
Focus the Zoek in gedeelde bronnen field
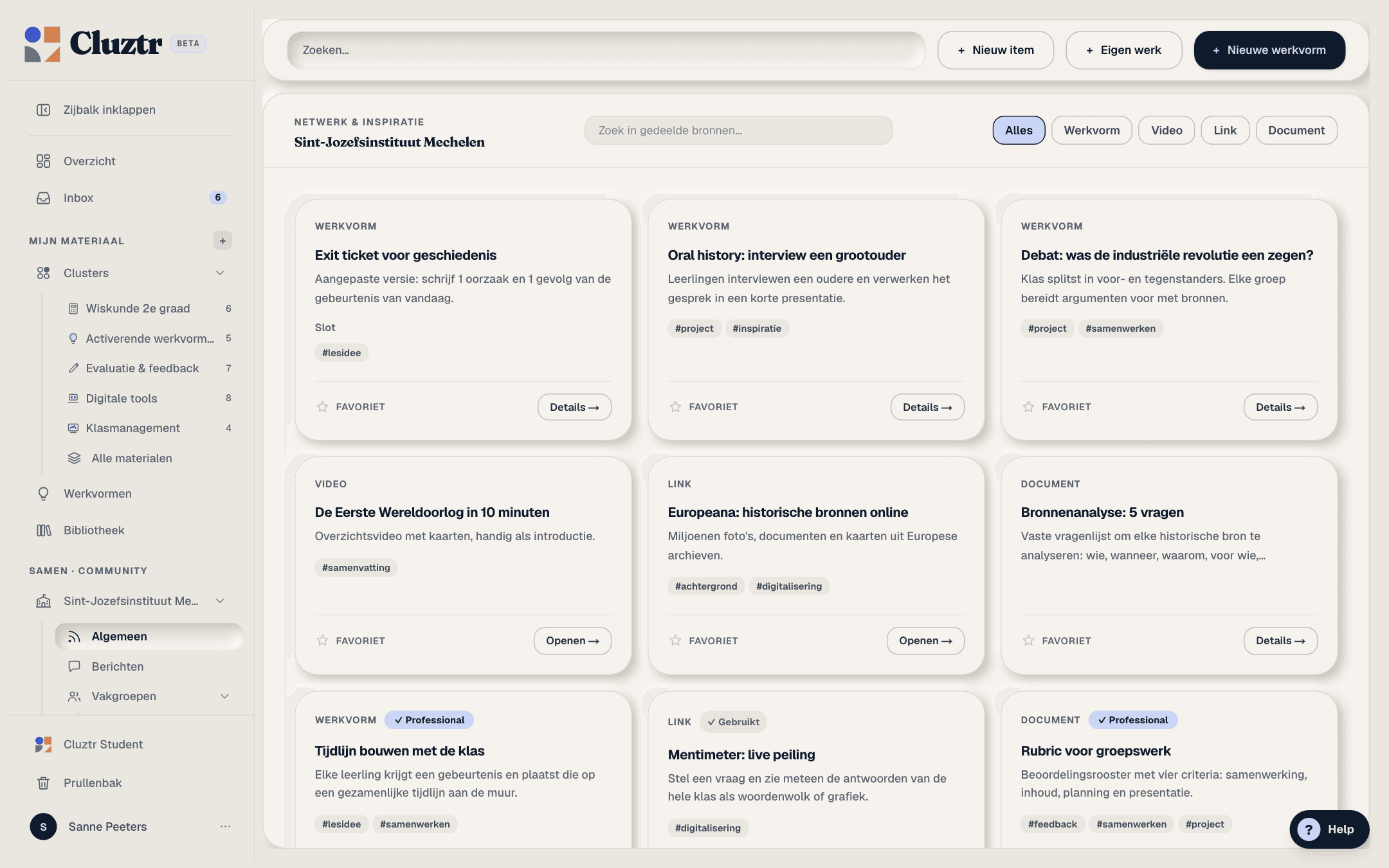point(738,131)
